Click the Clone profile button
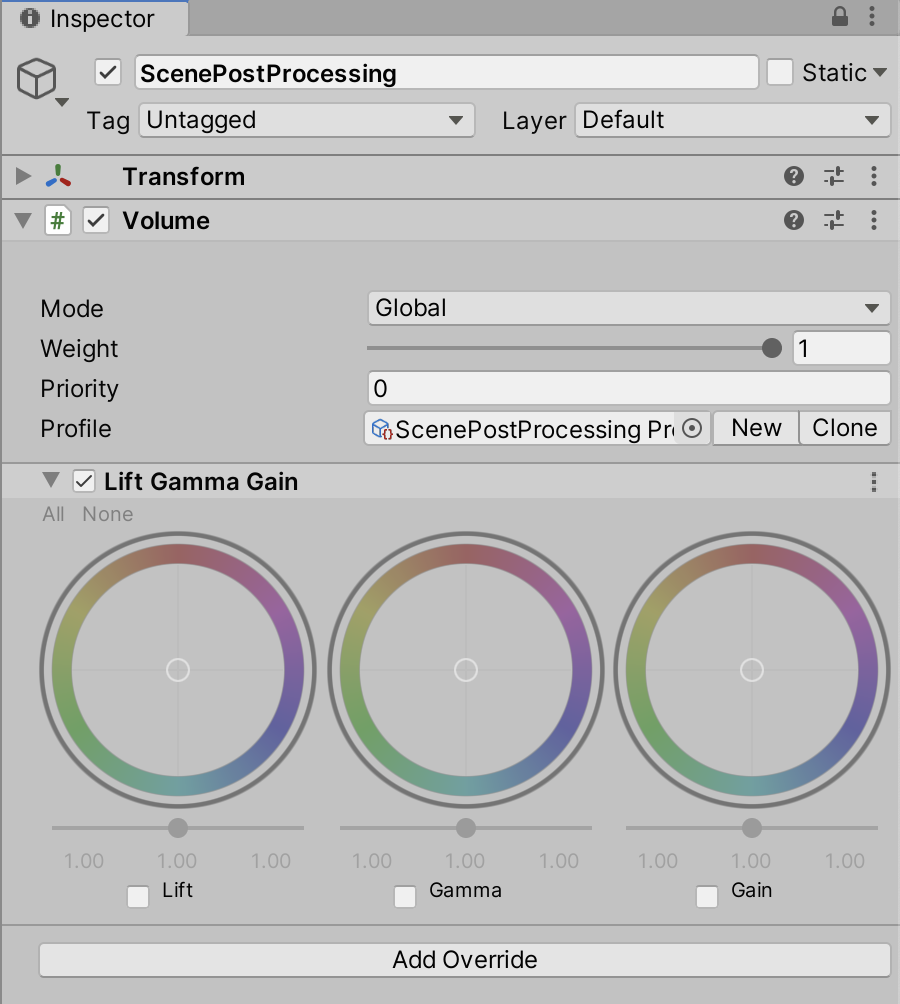Image resolution: width=900 pixels, height=1004 pixels. tap(844, 428)
